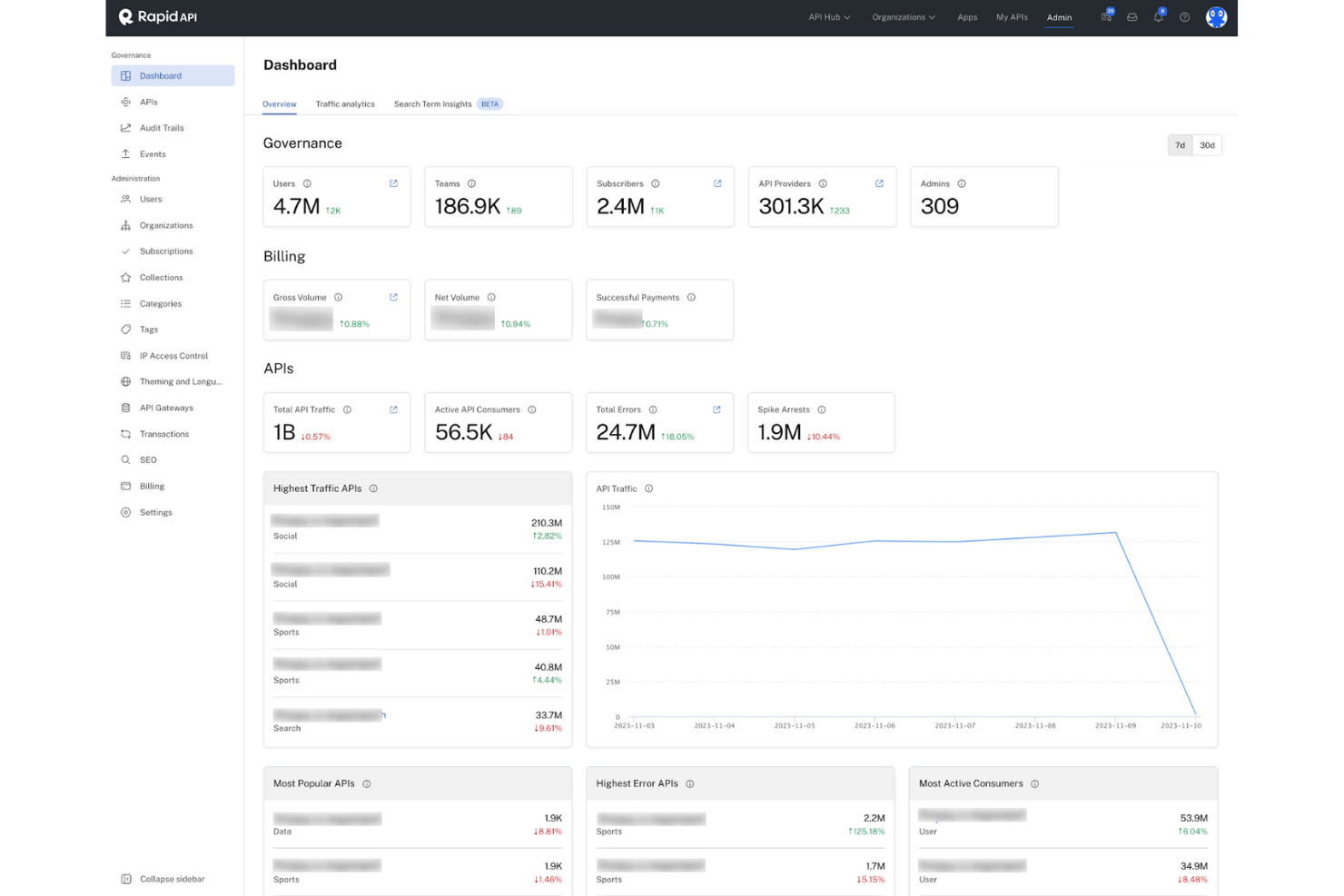Viewport: 1344px width, 896px height.
Task: Open the help question-mark icon
Action: (1184, 16)
